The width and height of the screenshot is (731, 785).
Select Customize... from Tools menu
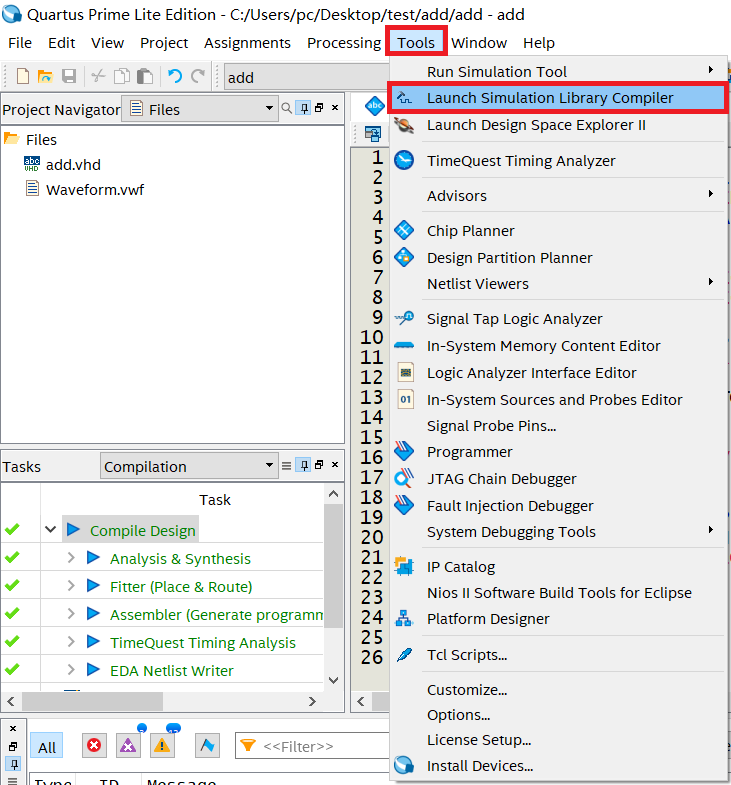[558, 690]
